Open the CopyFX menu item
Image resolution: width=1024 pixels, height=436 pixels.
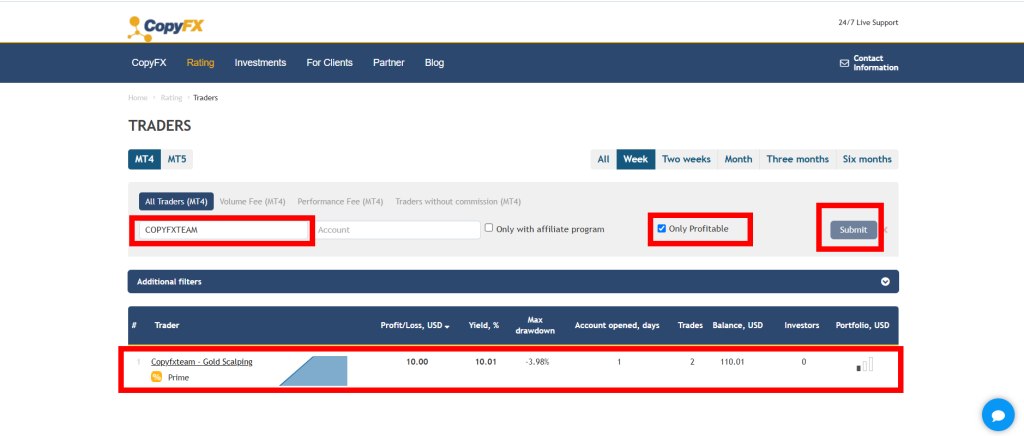(149, 63)
